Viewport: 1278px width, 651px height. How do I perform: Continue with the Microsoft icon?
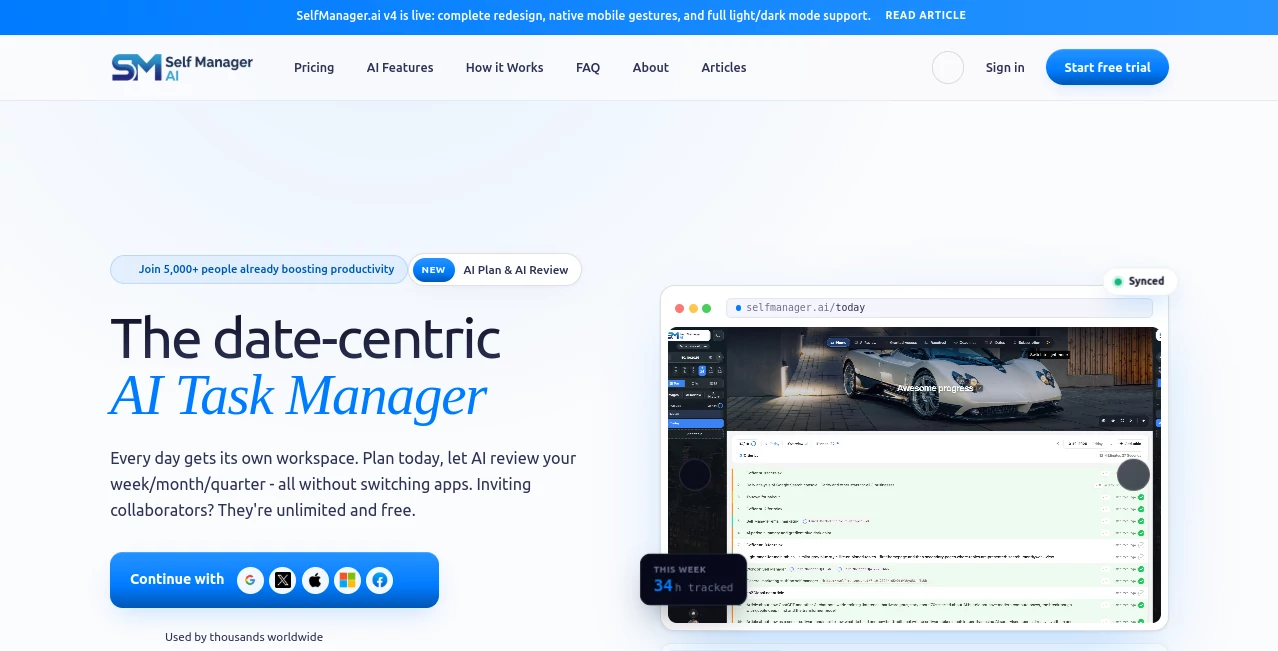tap(347, 580)
